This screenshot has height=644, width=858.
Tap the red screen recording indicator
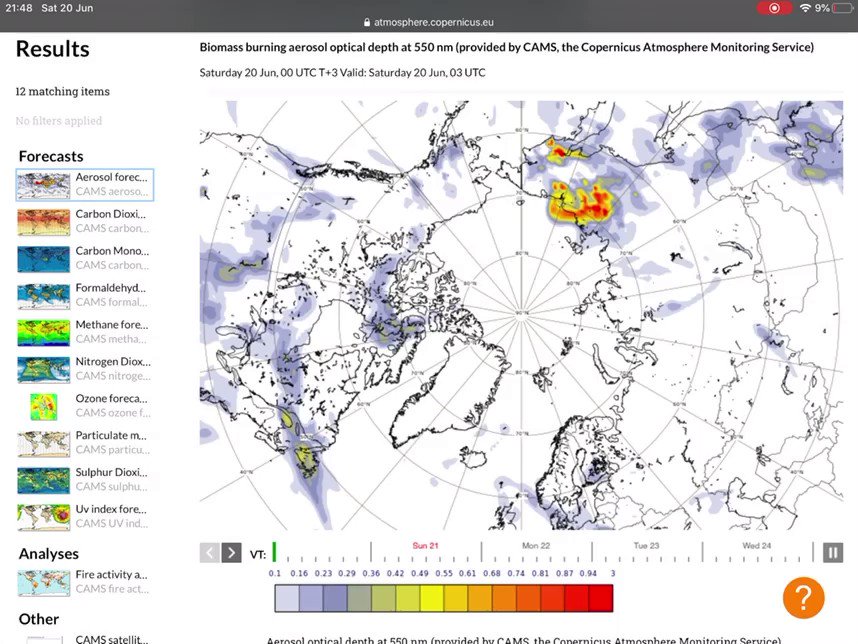point(774,8)
